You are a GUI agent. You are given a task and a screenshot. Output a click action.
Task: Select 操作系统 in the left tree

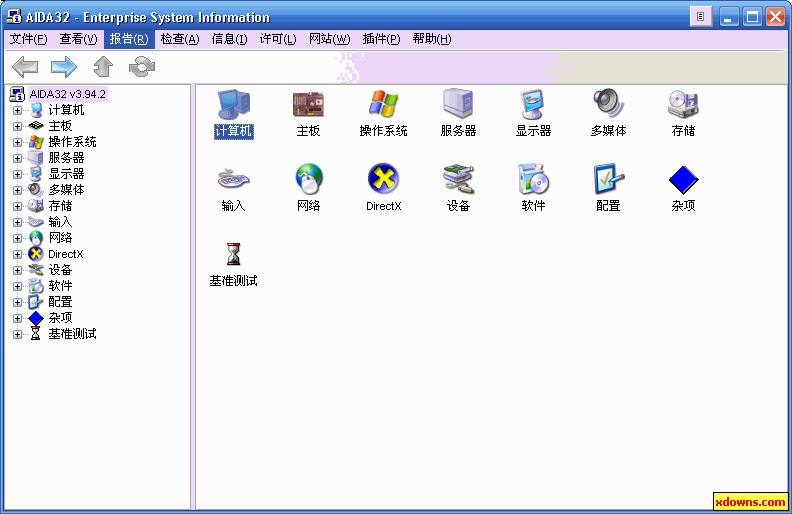click(x=72, y=142)
